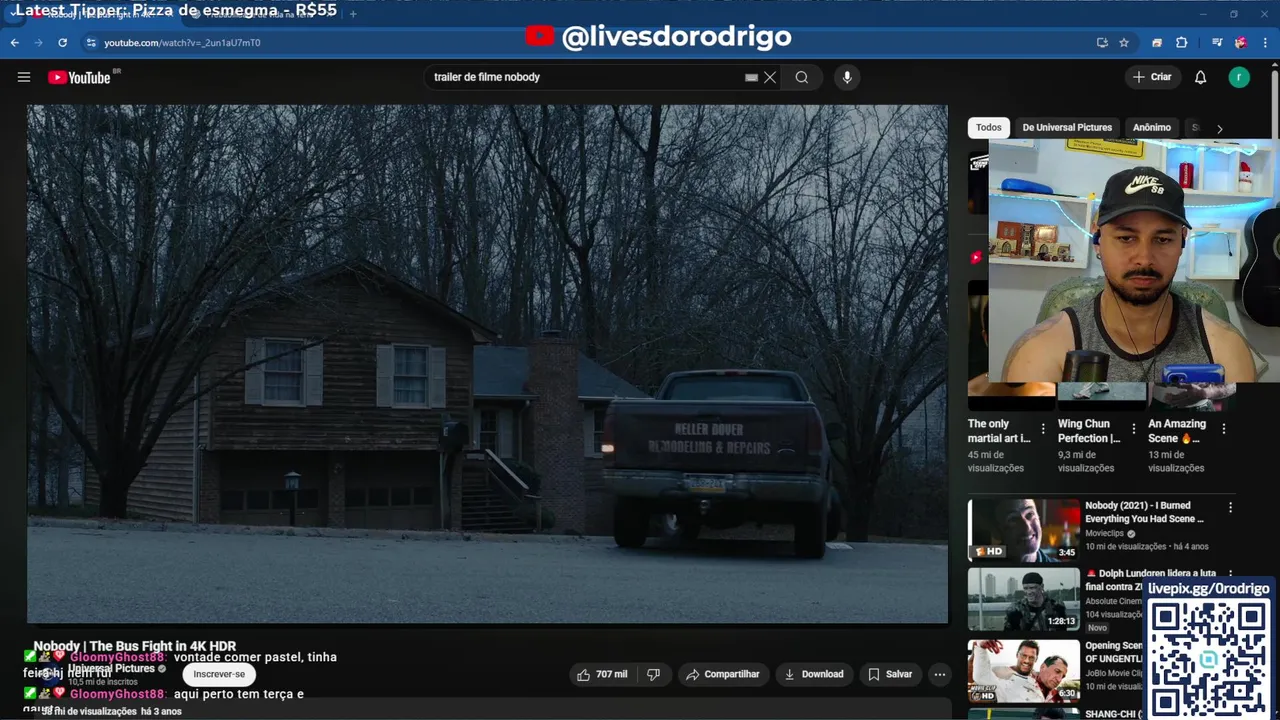Open 'Nobody (2021) - I Burned Everything' title

1145,512
